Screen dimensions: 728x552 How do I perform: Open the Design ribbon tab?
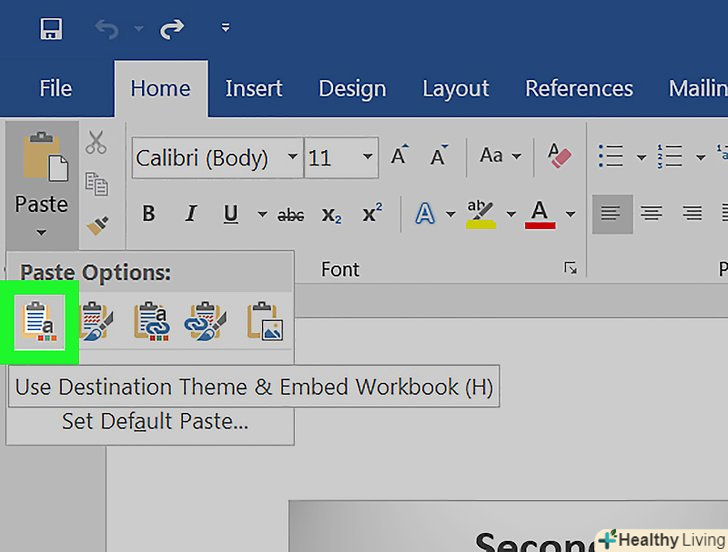click(x=352, y=88)
